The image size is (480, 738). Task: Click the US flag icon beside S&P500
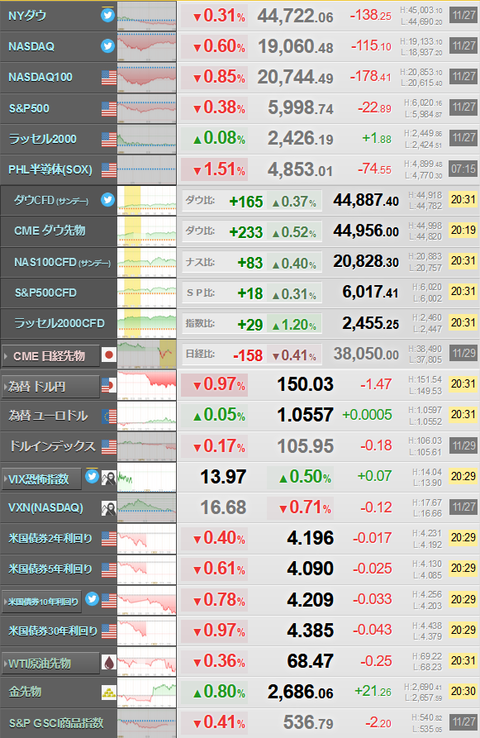click(109, 109)
